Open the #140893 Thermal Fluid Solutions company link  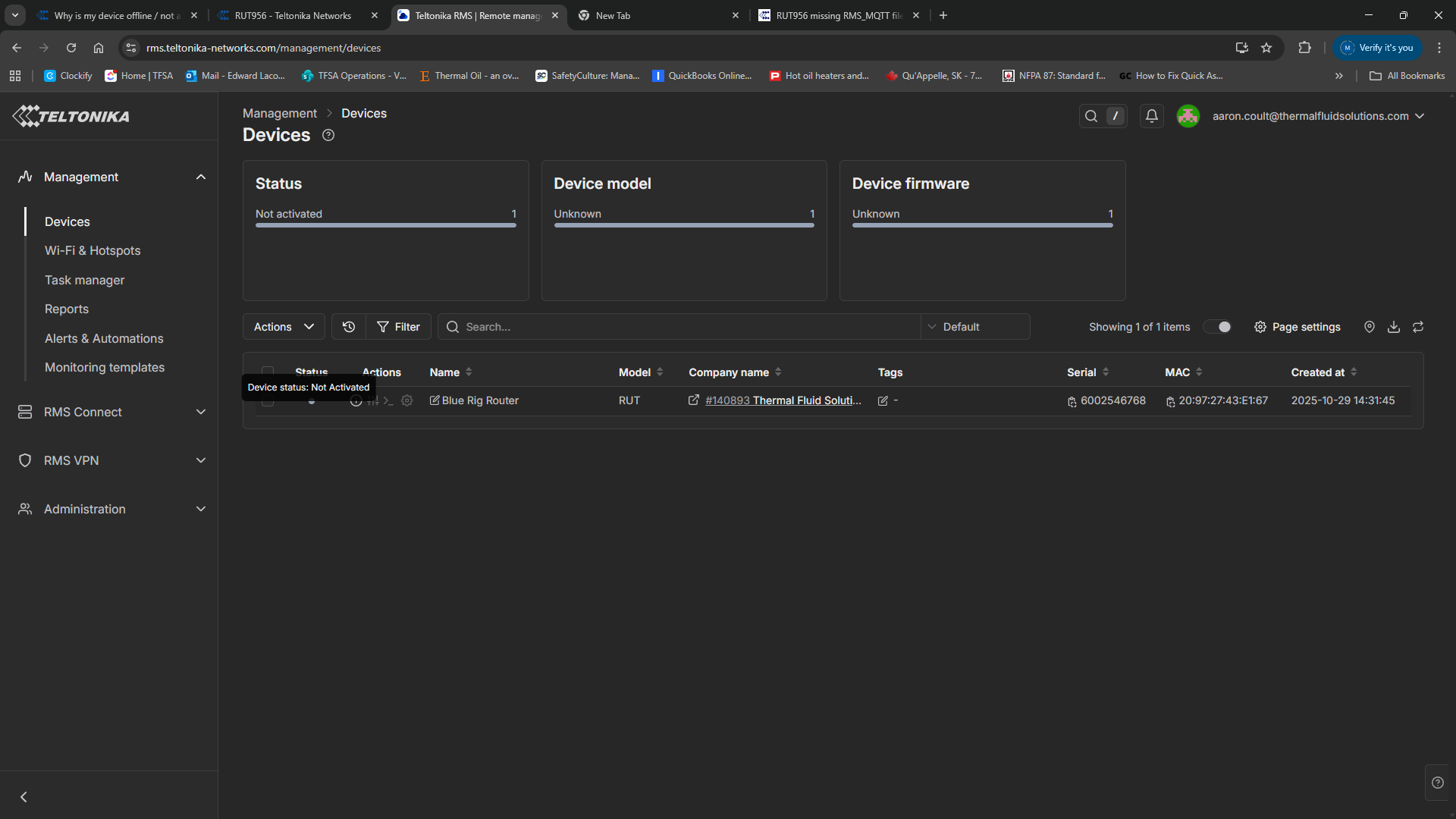pyautogui.click(x=783, y=400)
